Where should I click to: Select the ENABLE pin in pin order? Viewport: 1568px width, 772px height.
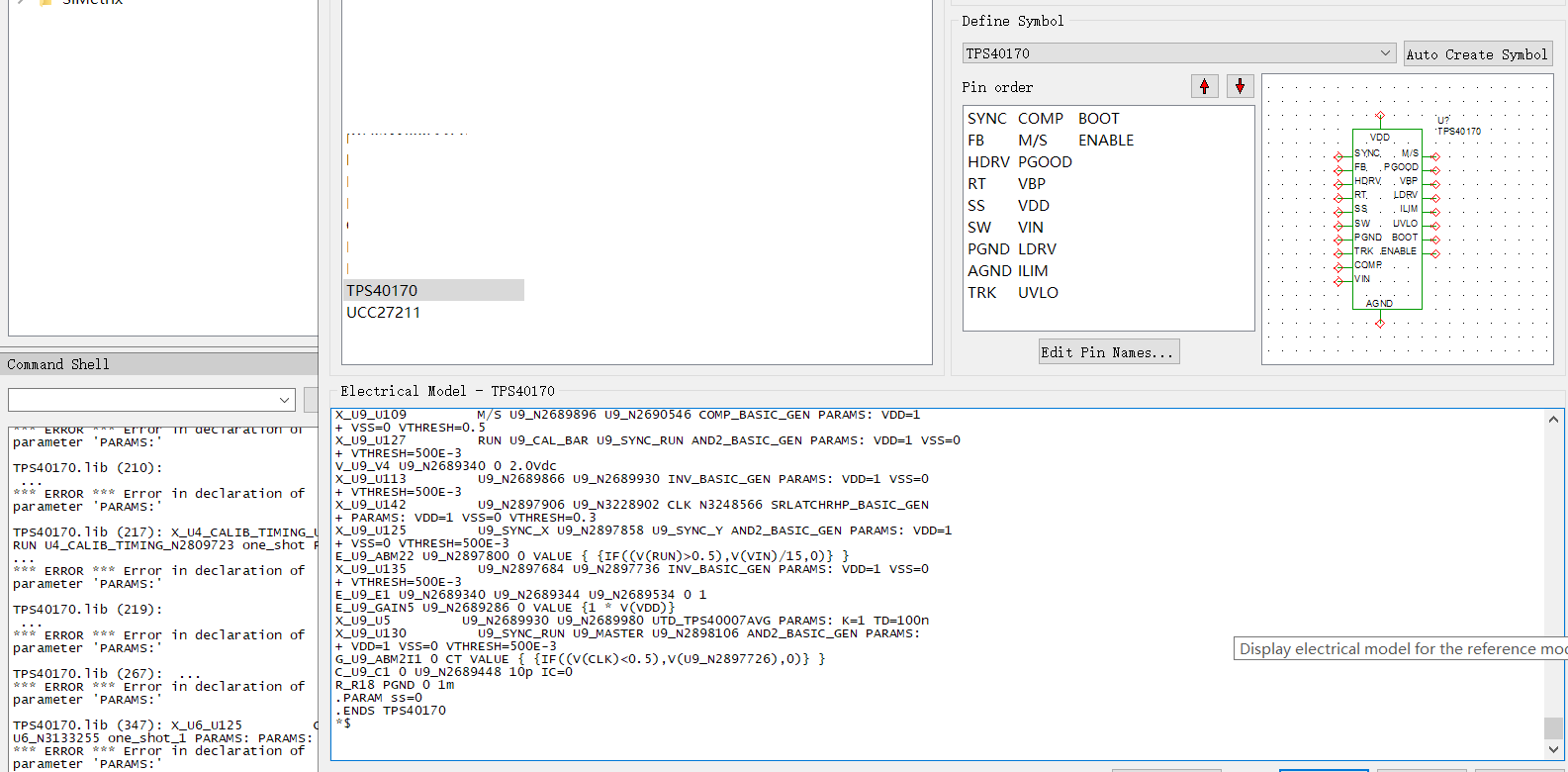point(1106,141)
